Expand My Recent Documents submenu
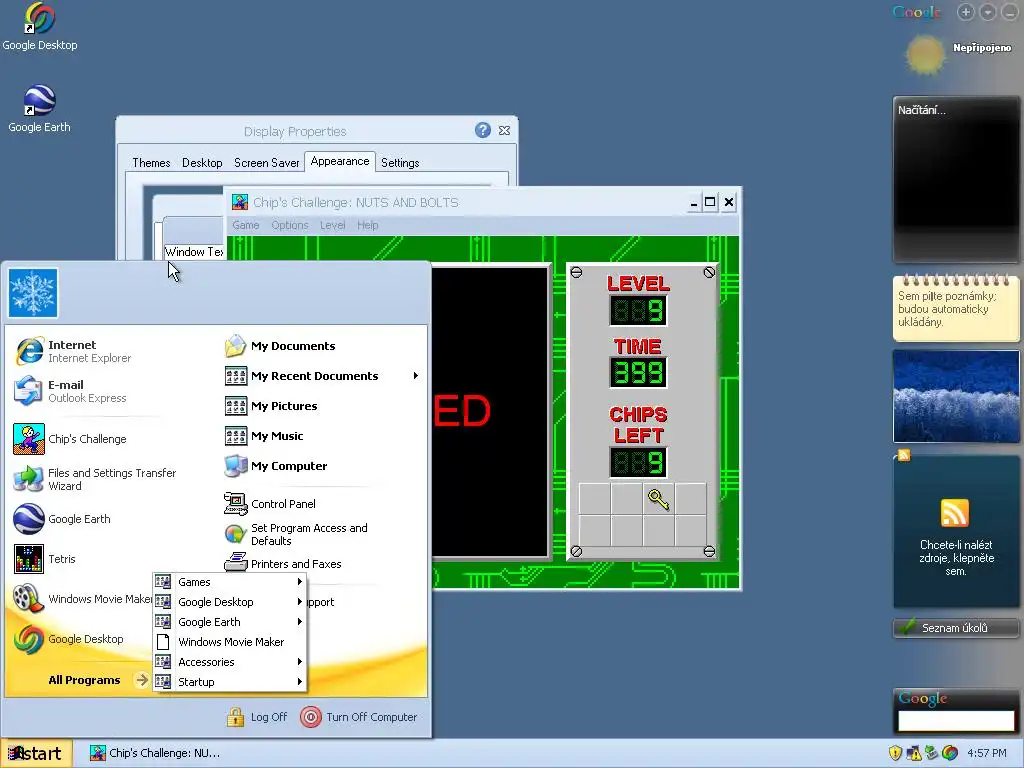 [322, 376]
